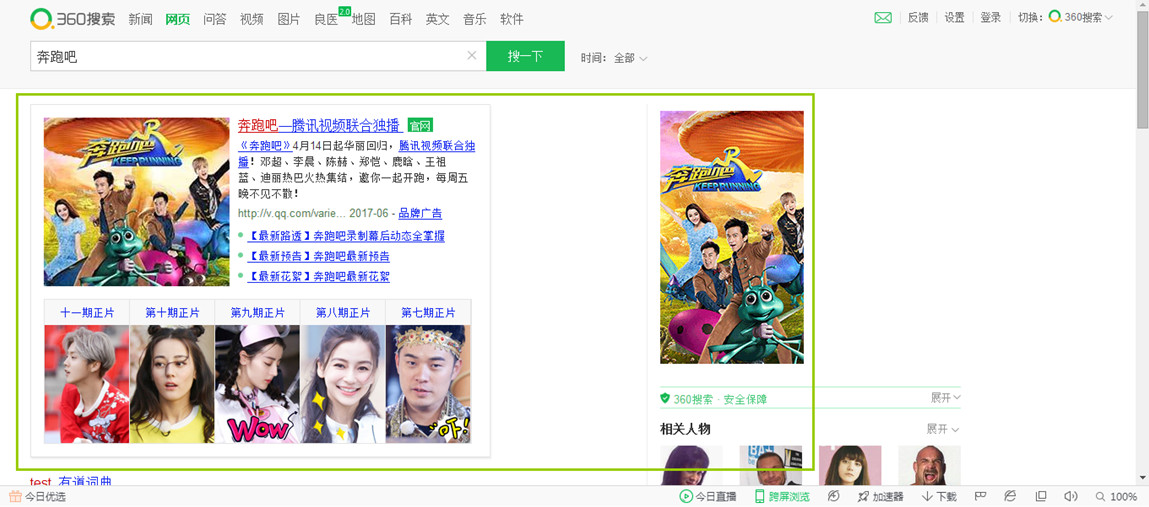The height and width of the screenshot is (507, 1149).
Task: Click the bald man thumbnail under 相关人物
Action: coord(929,465)
